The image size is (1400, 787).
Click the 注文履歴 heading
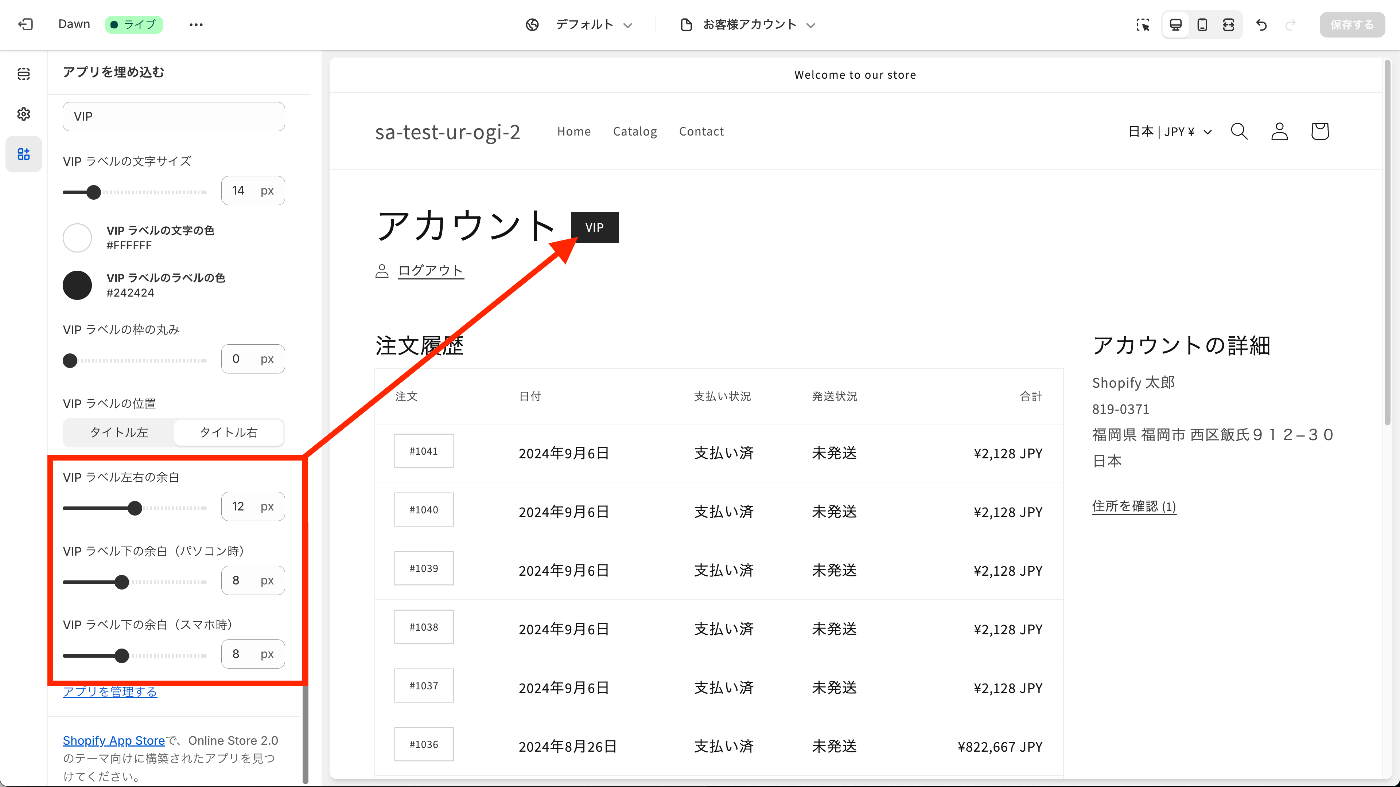[x=419, y=346]
